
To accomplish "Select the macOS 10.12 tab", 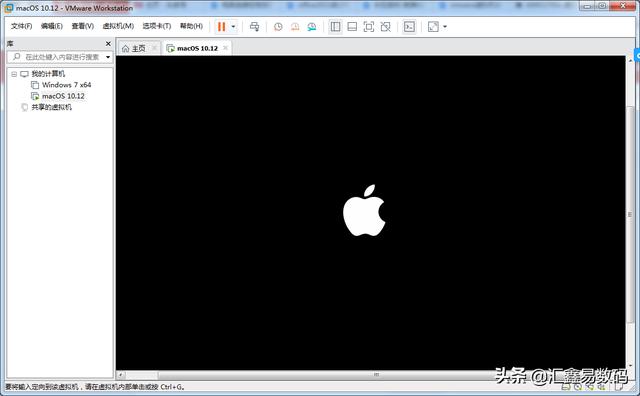I will (x=197, y=48).
